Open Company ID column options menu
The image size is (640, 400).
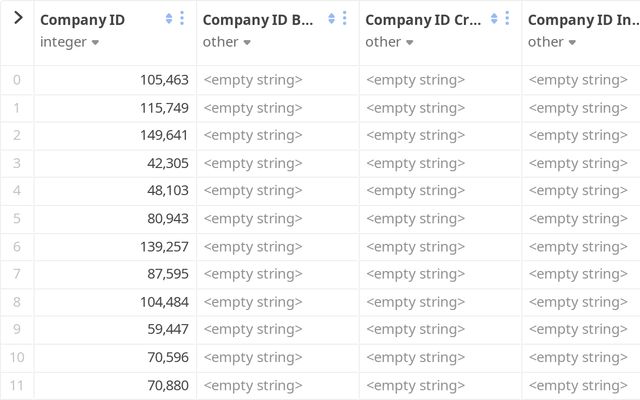pyautogui.click(x=182, y=19)
